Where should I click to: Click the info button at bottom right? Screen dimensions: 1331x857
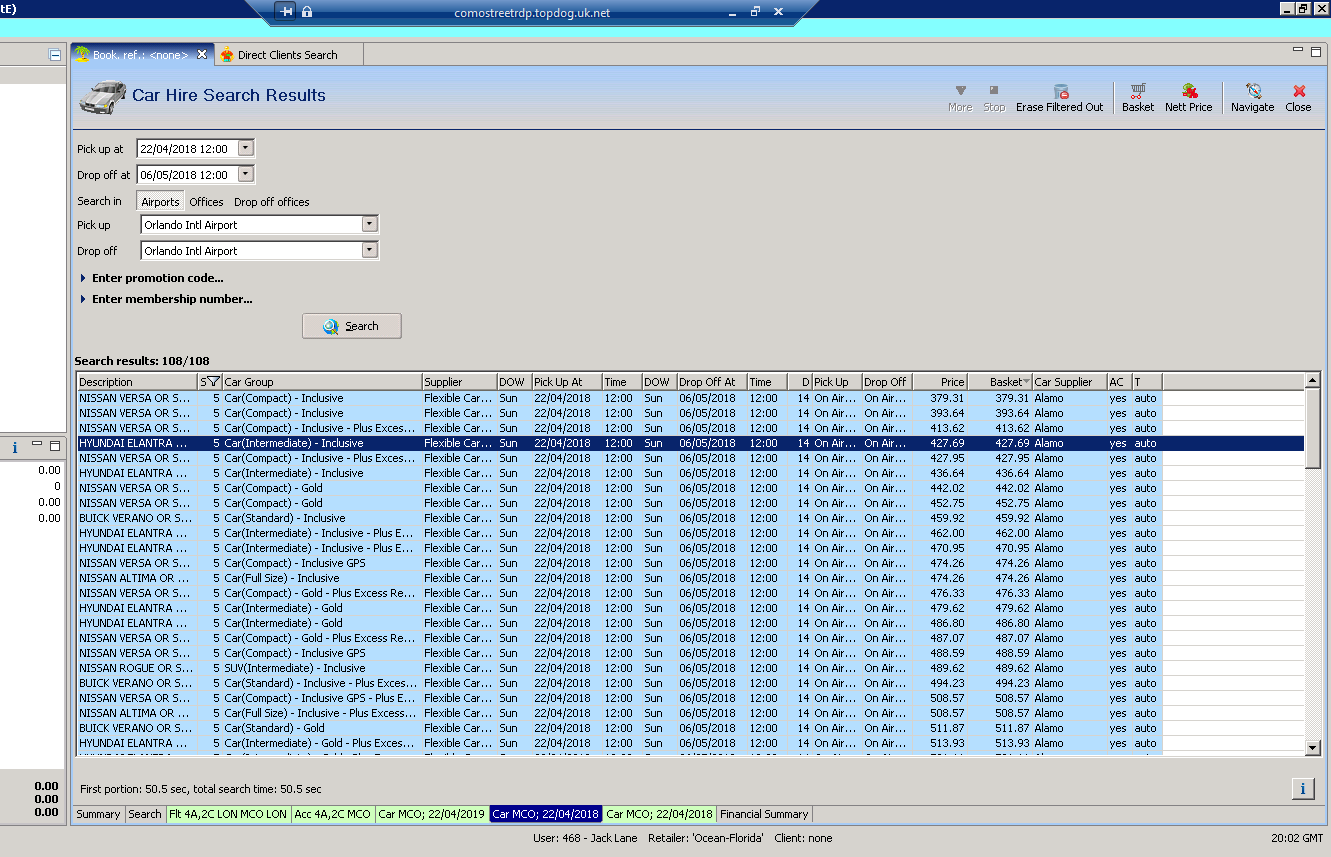[1302, 789]
